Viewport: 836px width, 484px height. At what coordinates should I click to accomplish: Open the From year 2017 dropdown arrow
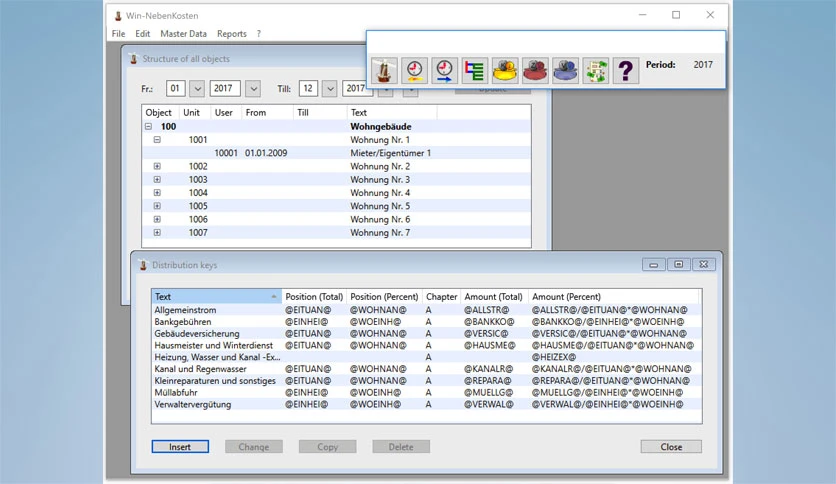coord(253,88)
